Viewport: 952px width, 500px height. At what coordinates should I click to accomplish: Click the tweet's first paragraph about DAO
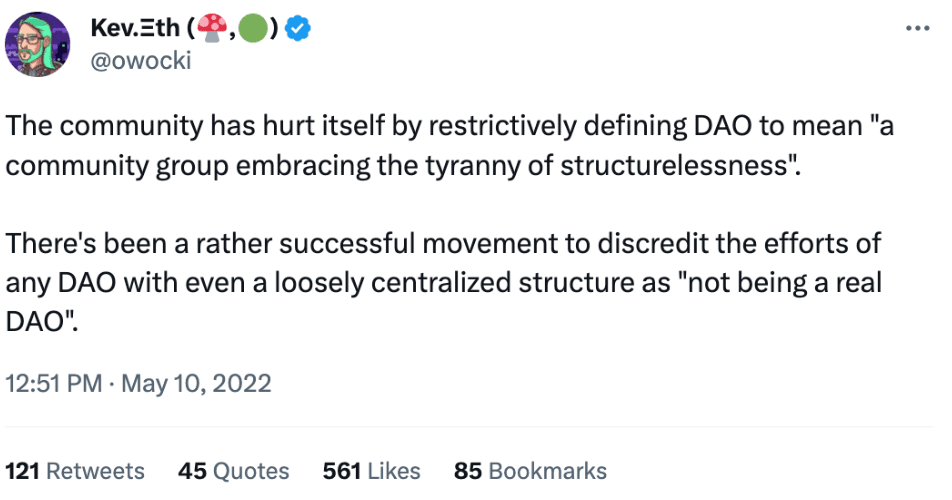tap(449, 146)
